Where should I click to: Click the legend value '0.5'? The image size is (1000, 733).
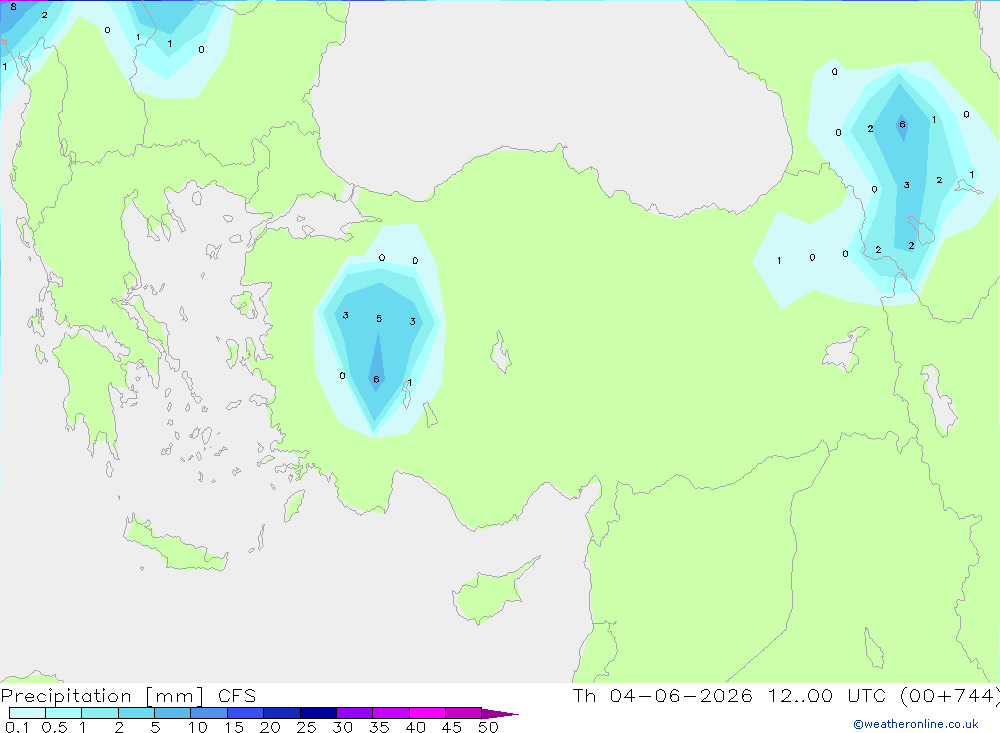(54, 727)
